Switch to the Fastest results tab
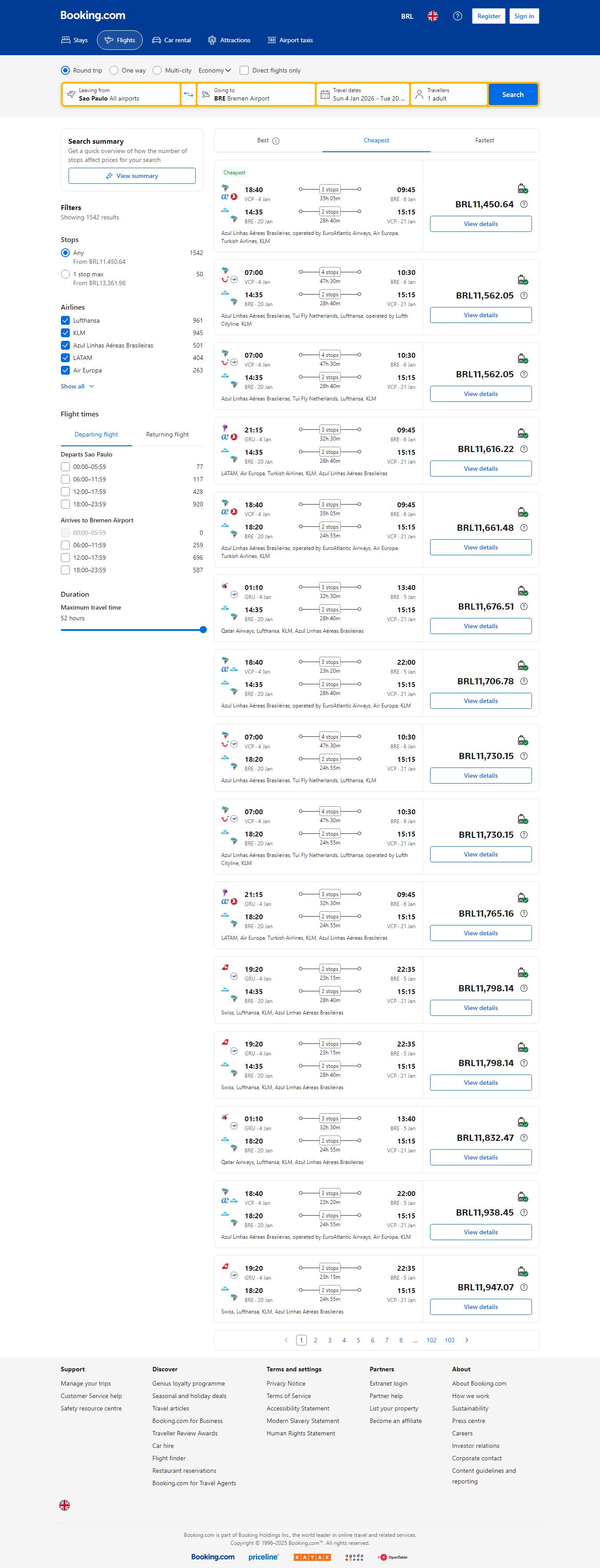 [x=484, y=141]
